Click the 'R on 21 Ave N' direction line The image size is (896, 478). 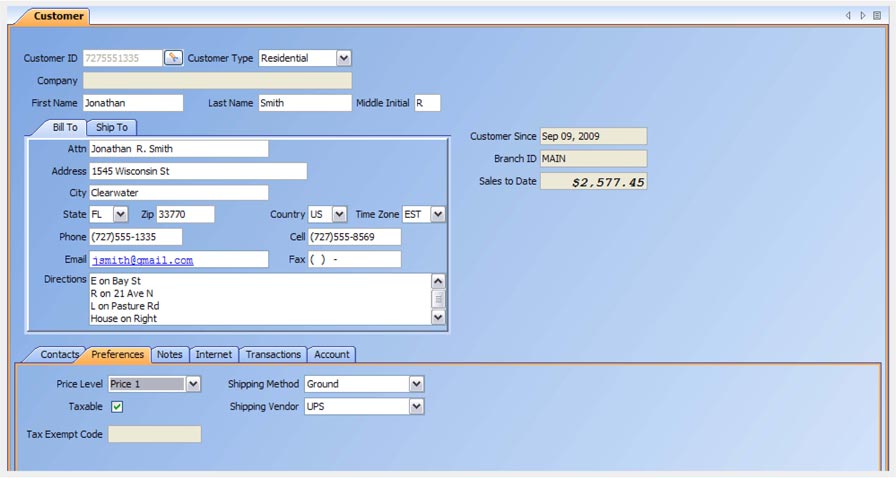(122, 293)
